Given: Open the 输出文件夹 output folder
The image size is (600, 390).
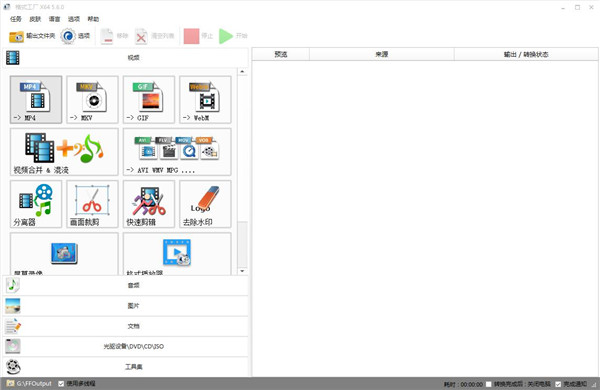Looking at the screenshot, I should click(32, 36).
